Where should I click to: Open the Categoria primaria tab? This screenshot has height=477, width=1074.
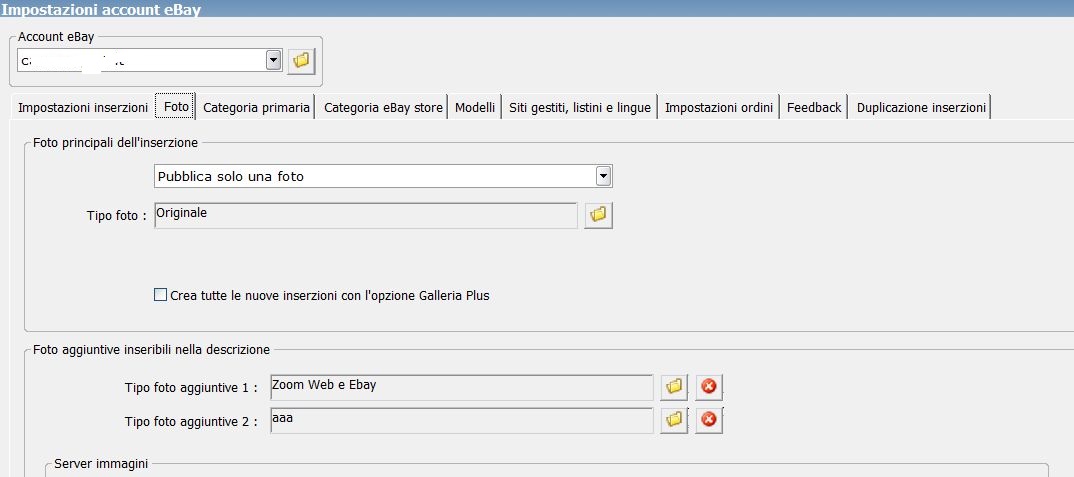[x=256, y=107]
